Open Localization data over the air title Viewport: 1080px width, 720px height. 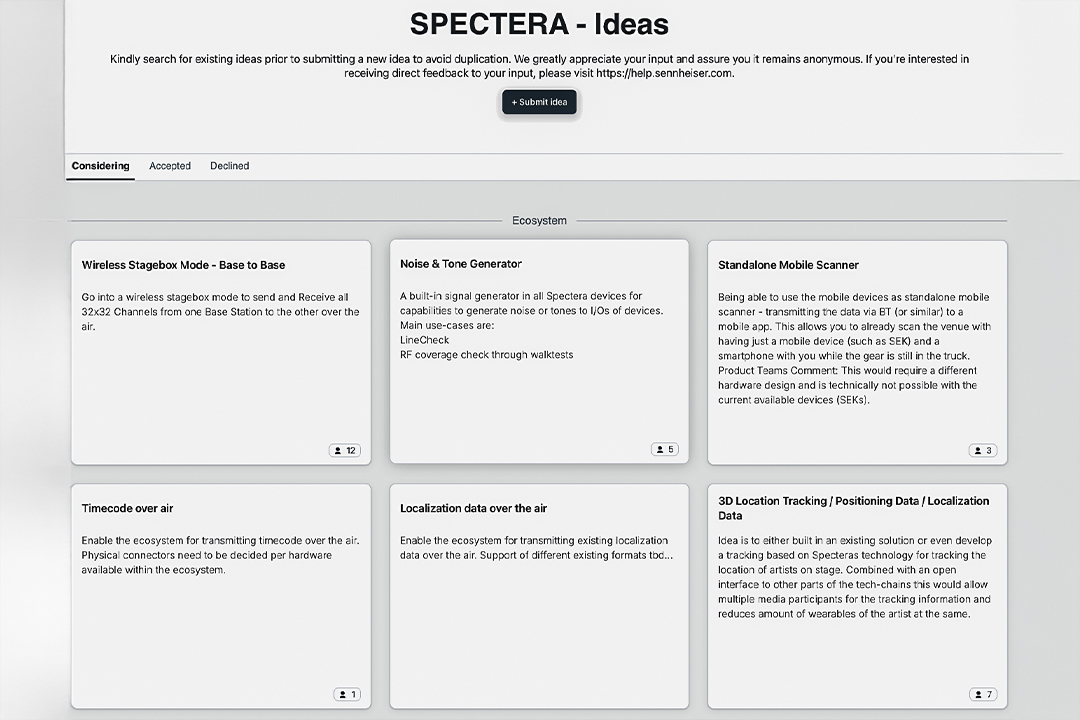coord(473,508)
